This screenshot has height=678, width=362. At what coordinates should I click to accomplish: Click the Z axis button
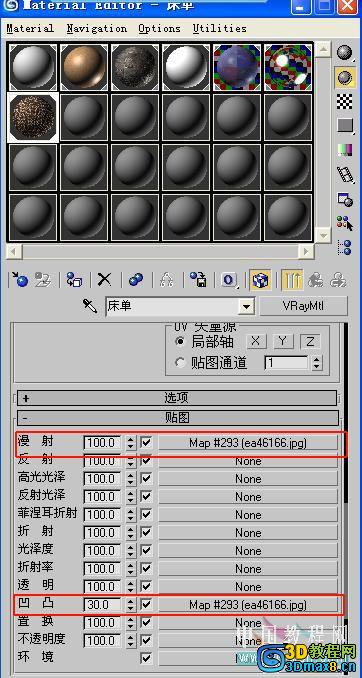310,341
